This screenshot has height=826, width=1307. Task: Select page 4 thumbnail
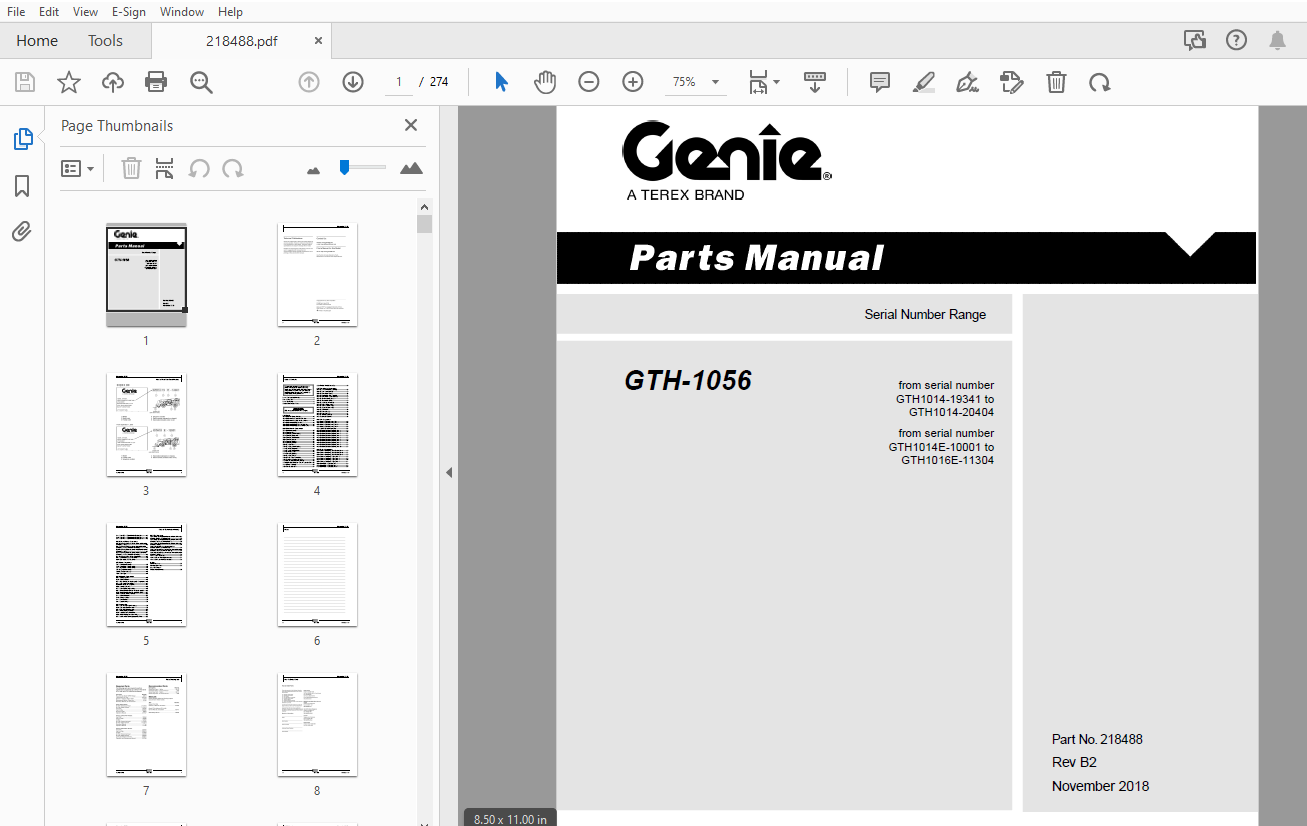coord(317,425)
